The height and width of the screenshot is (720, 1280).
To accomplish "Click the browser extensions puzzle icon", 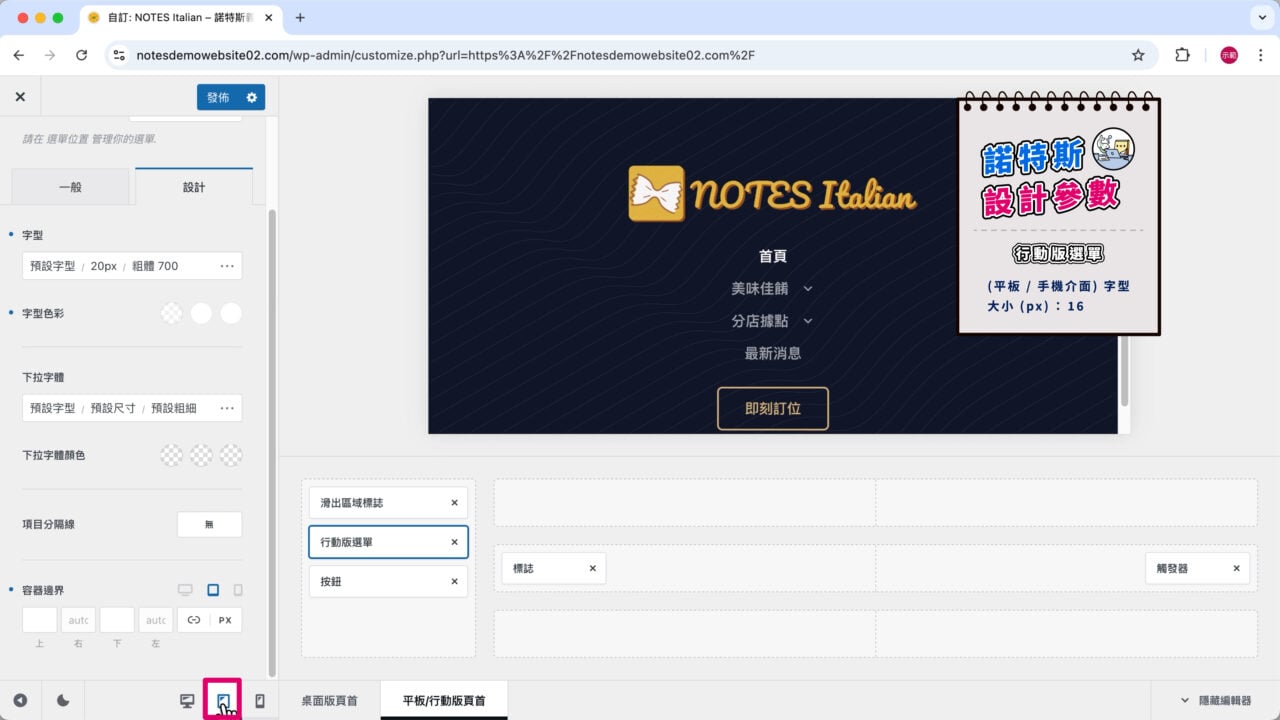I will pos(1182,55).
